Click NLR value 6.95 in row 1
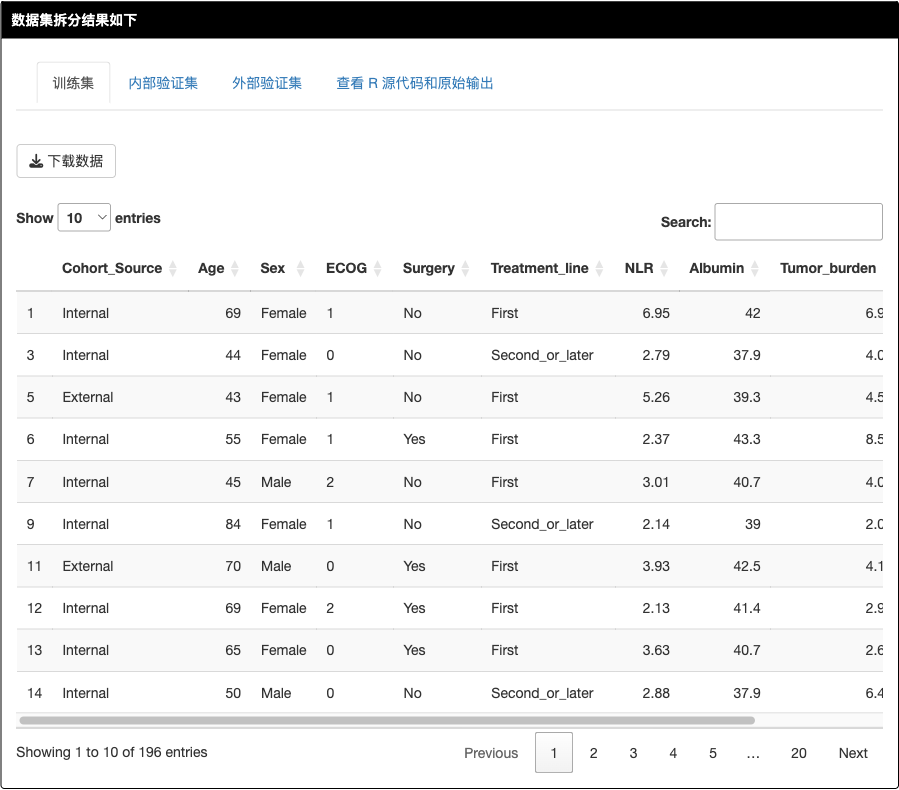899x790 pixels. point(656,313)
